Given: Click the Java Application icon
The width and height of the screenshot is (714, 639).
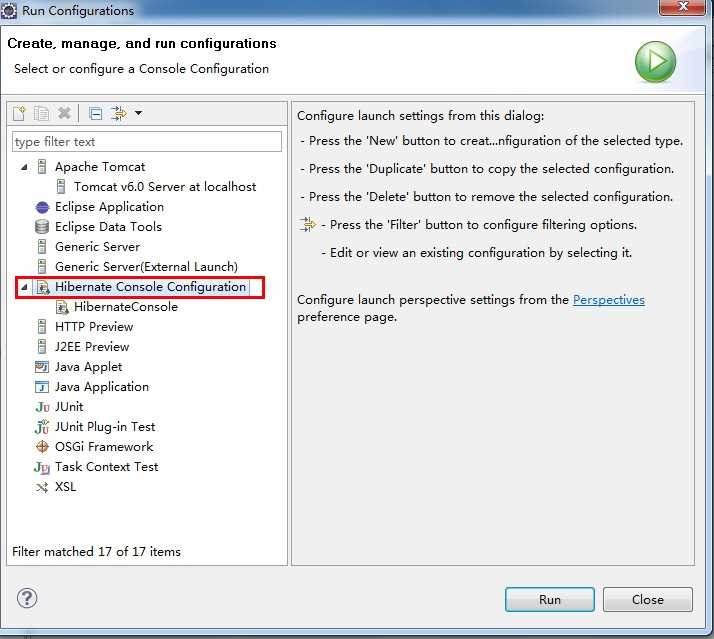Looking at the screenshot, I should [x=42, y=387].
